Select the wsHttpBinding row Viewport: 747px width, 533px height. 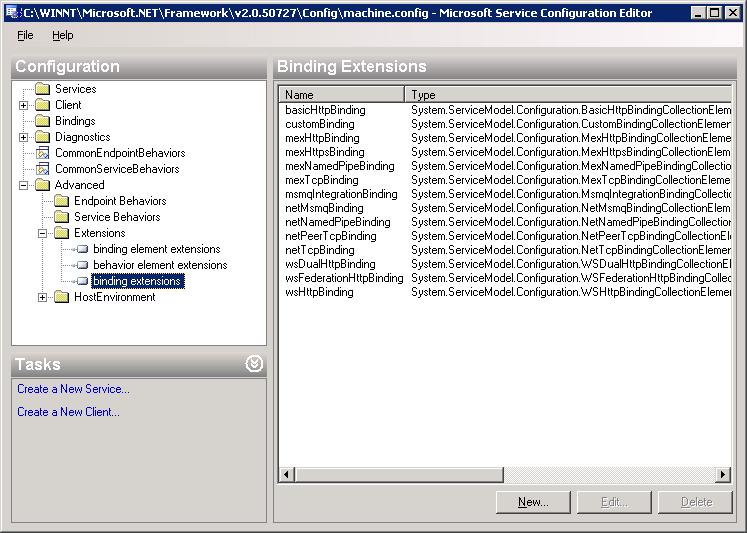click(x=505, y=292)
